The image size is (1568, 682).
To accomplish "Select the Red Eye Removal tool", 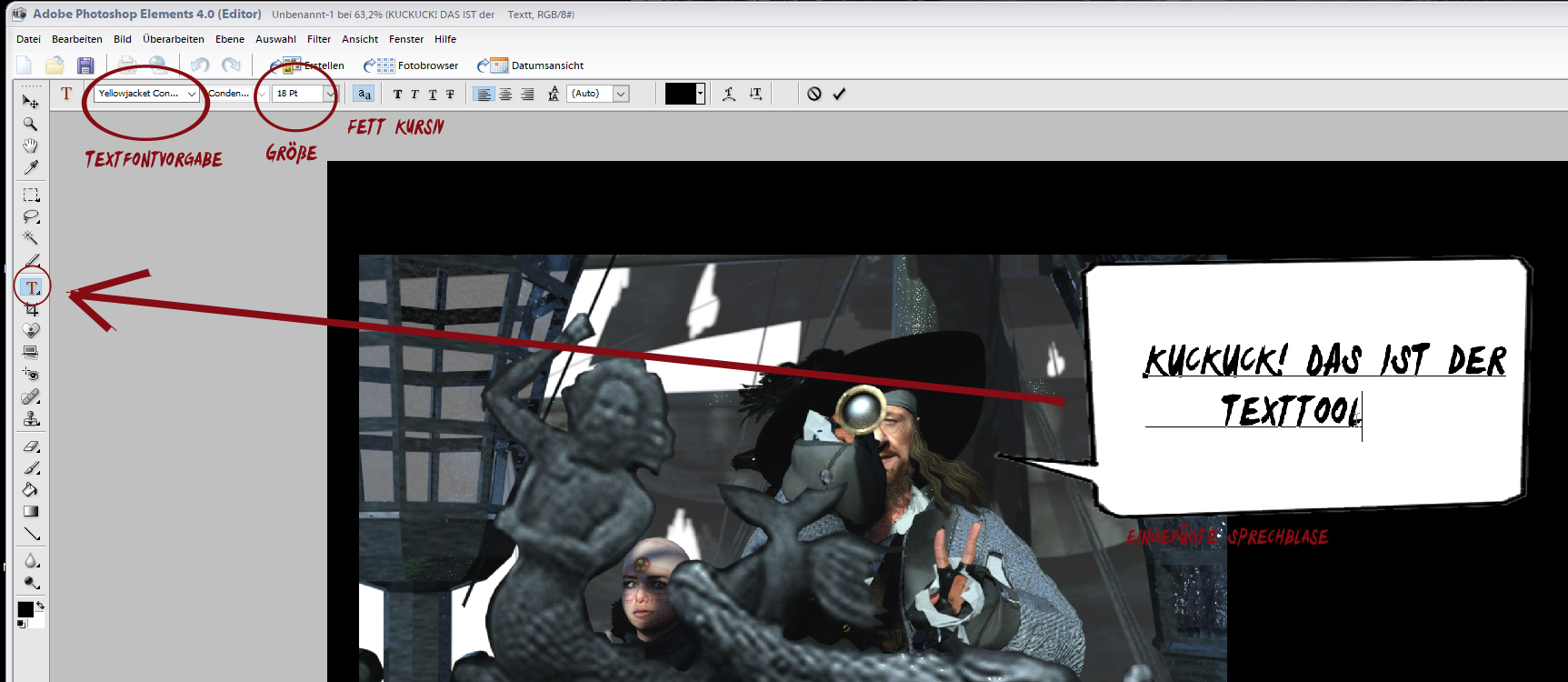I will coord(31,374).
